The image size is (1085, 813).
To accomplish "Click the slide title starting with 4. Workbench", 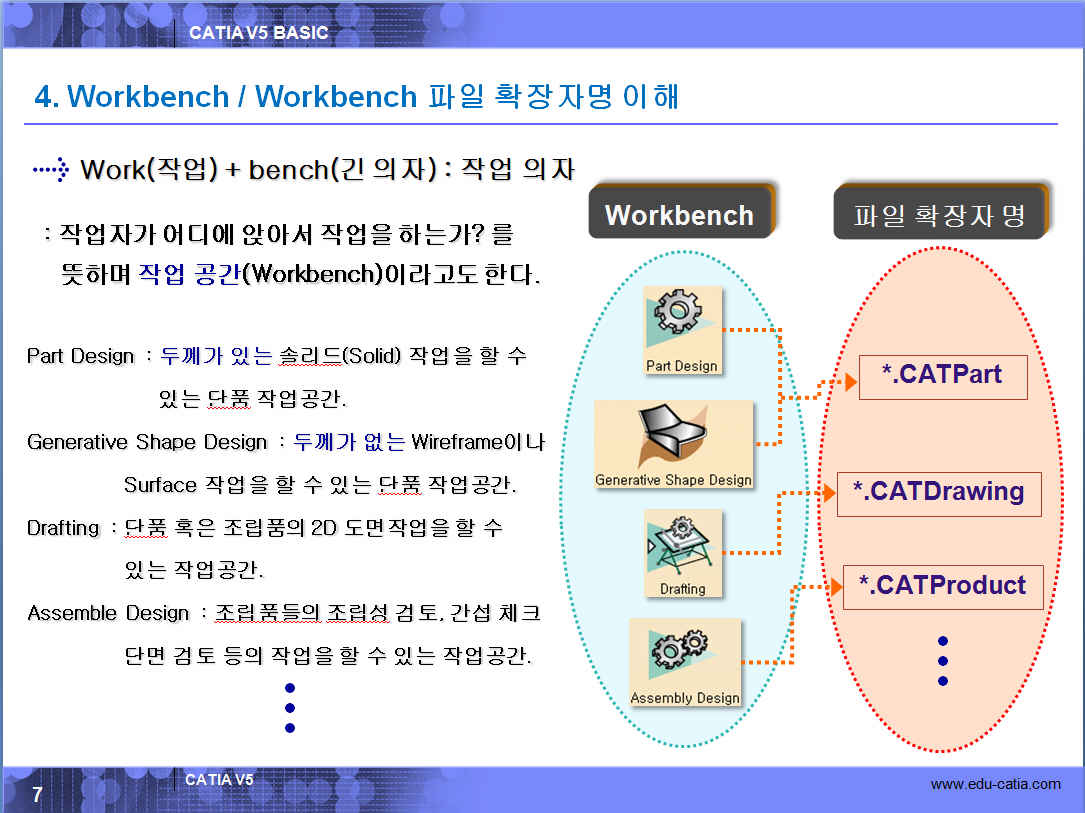I will coord(357,97).
